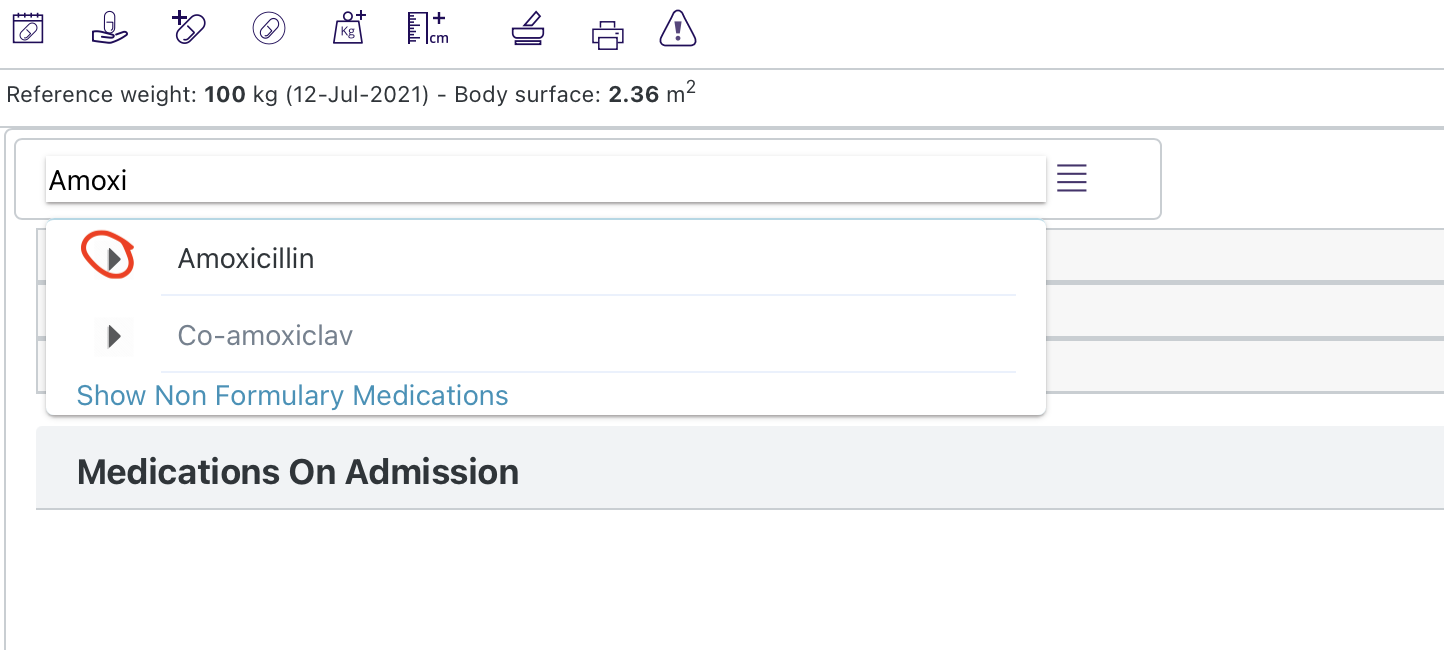Record new height using the cm ruler icon

pos(428,28)
